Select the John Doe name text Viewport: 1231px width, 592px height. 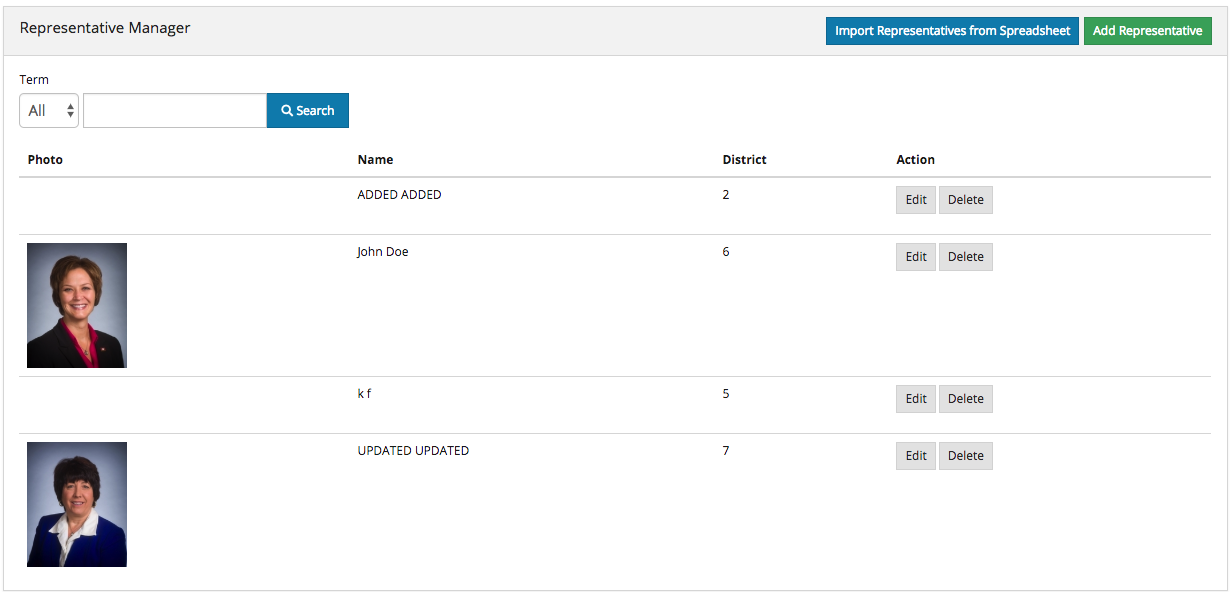pyautogui.click(x=383, y=252)
